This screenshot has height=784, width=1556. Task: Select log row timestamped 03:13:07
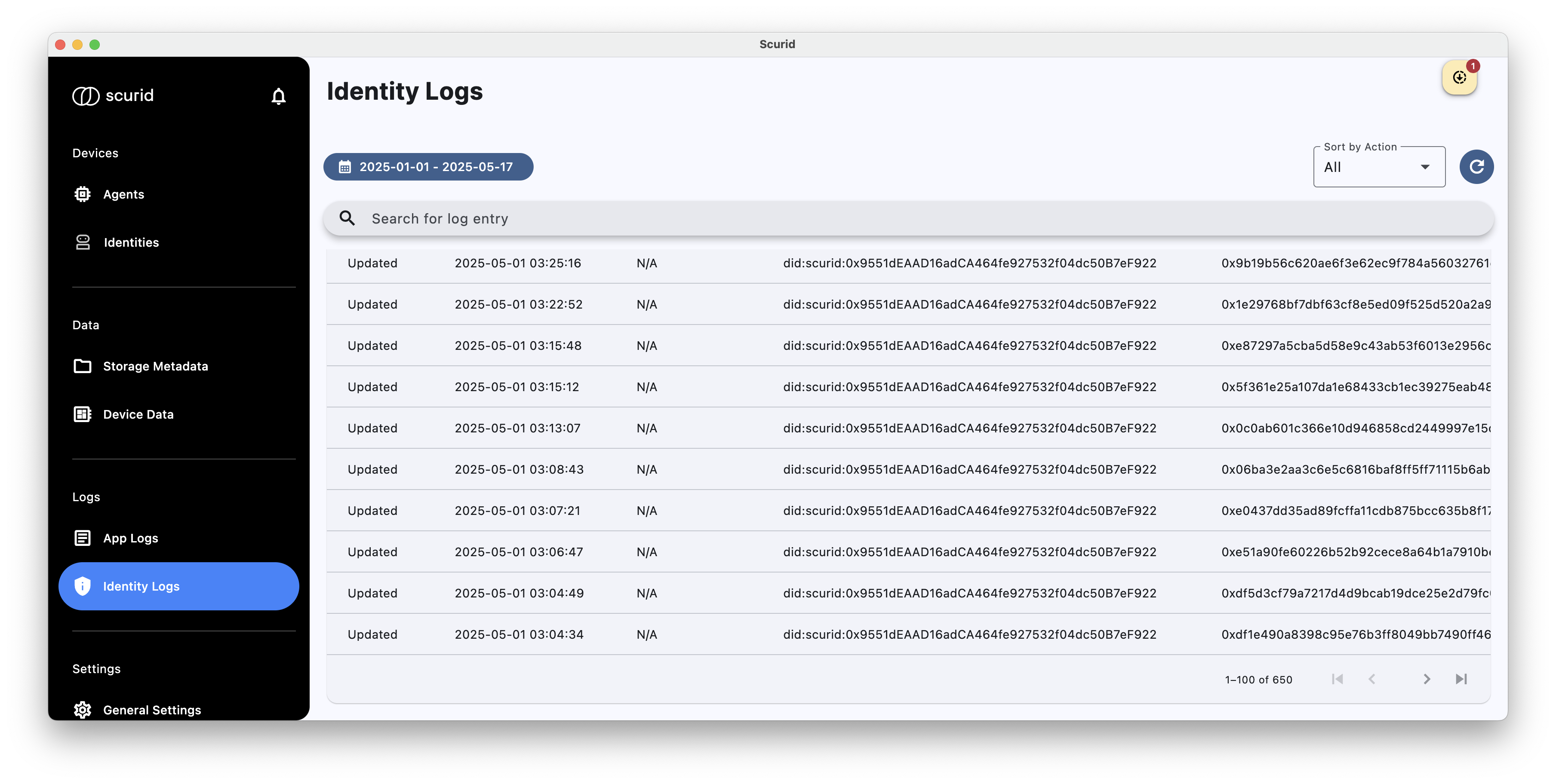point(908,428)
